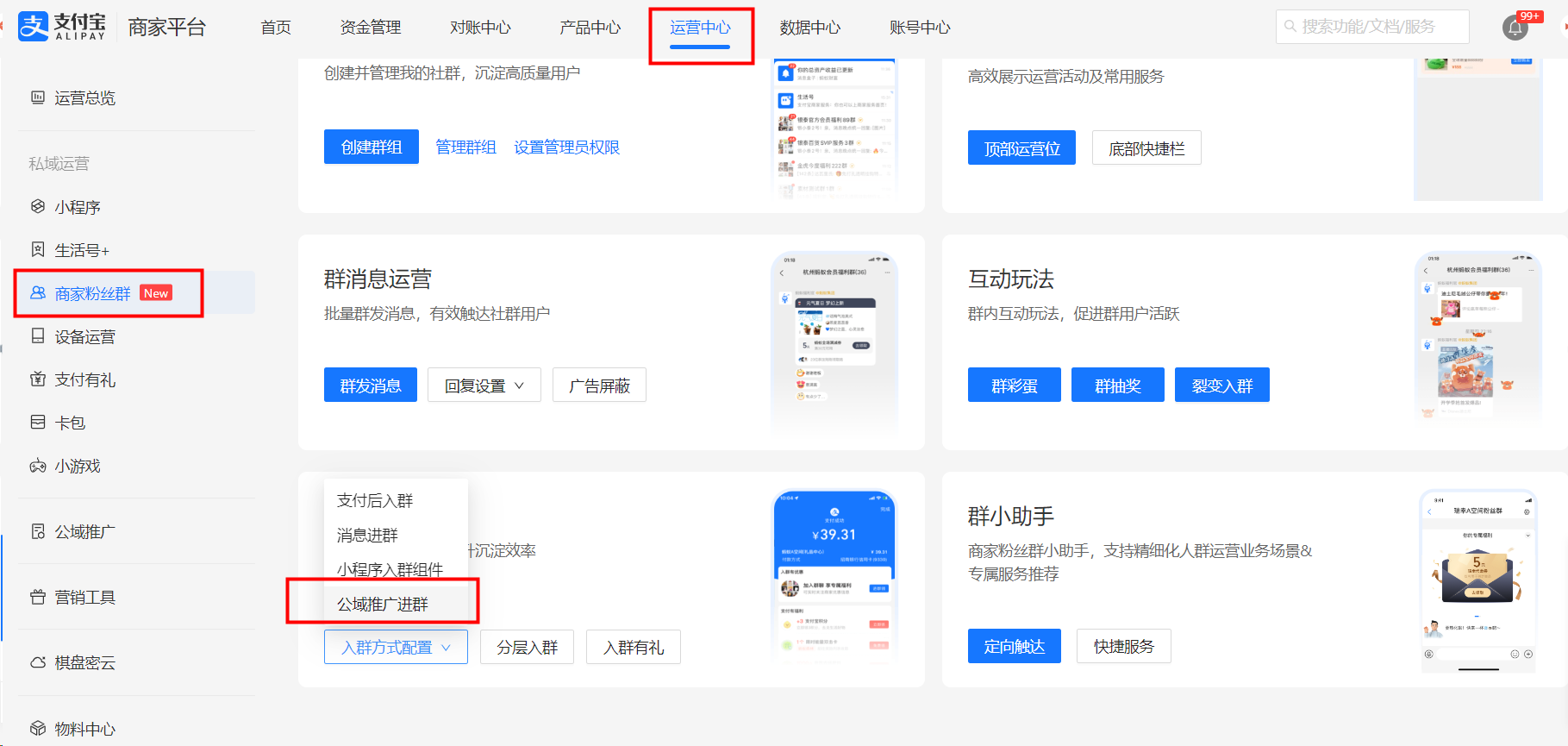Click the 设置管理员权限 link
This screenshot has height=746, width=1568.
click(x=566, y=147)
